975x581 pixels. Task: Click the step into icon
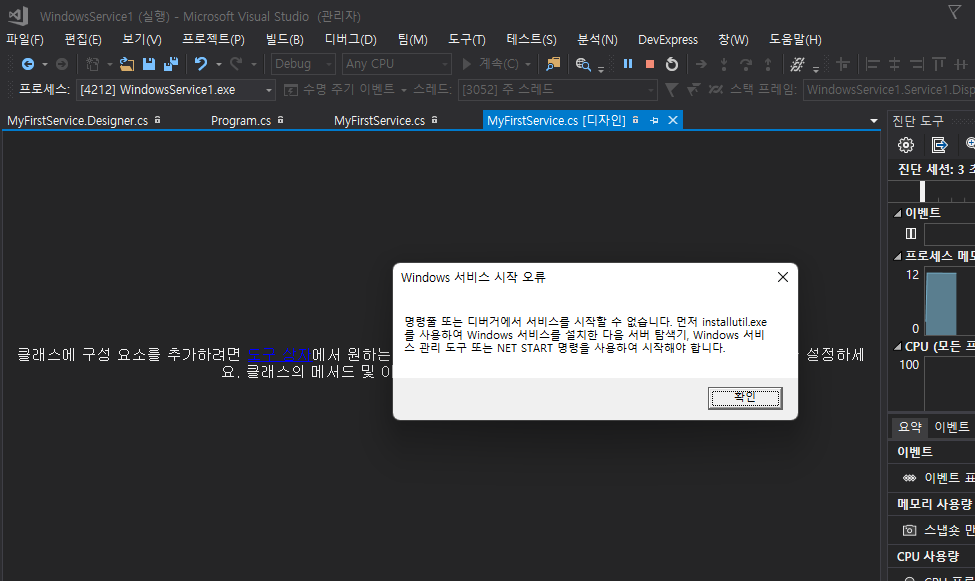724,64
